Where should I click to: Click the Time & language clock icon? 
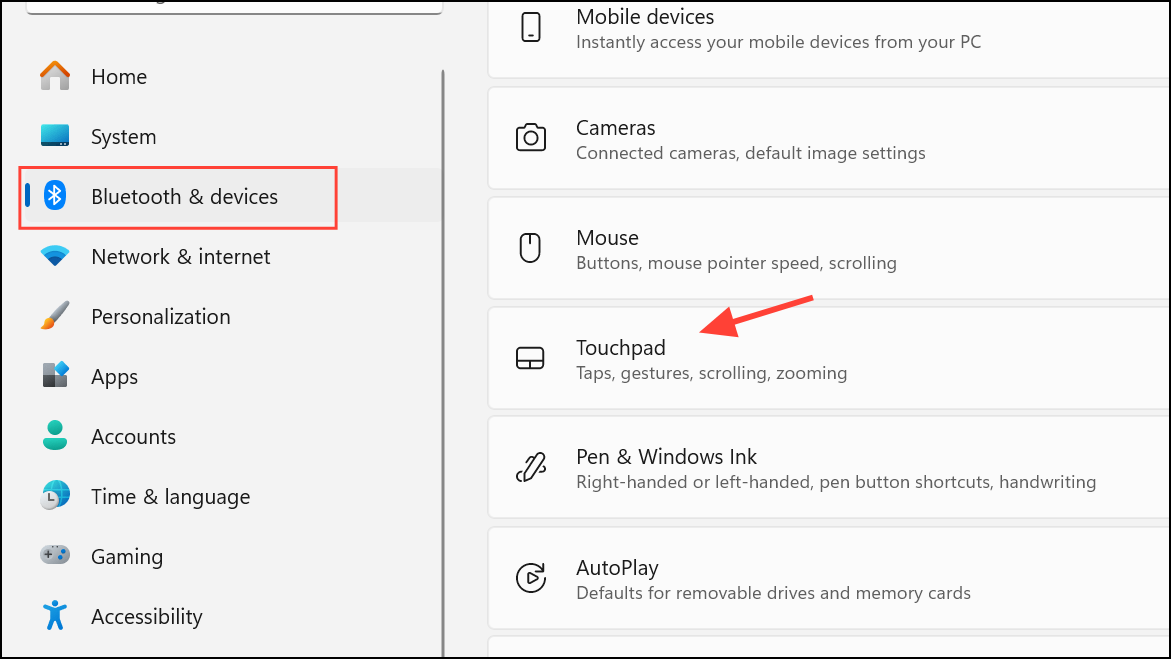[56, 497]
